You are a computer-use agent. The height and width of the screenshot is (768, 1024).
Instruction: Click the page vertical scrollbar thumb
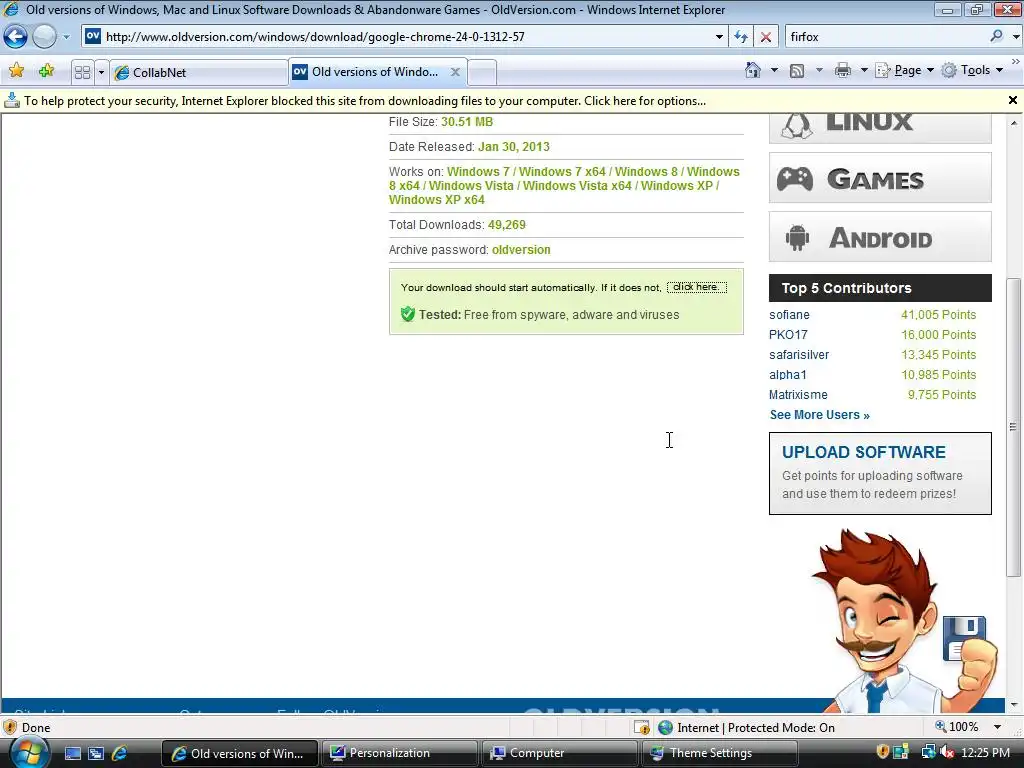click(1014, 426)
